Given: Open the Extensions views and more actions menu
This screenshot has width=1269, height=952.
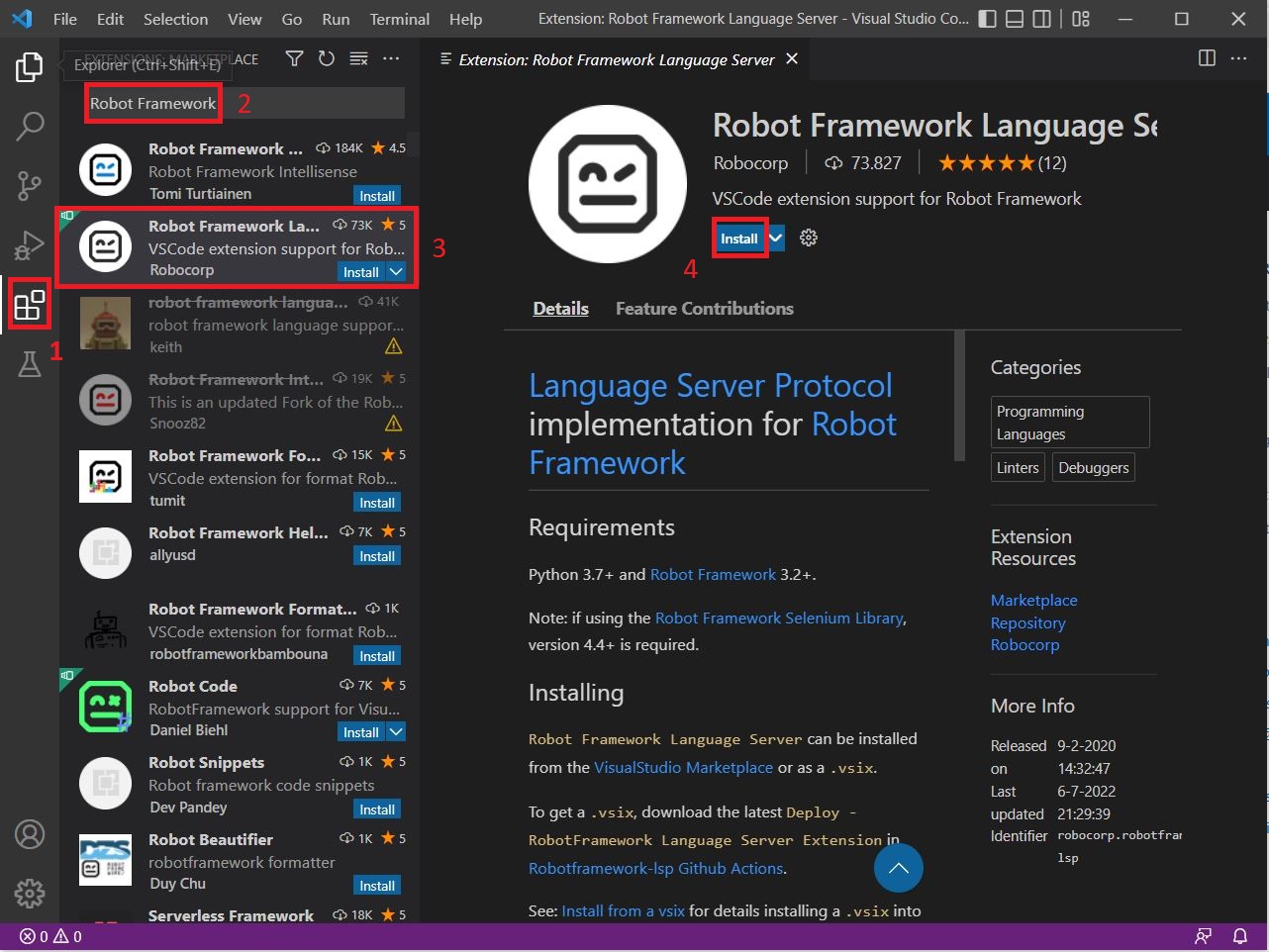Looking at the screenshot, I should pos(392,59).
